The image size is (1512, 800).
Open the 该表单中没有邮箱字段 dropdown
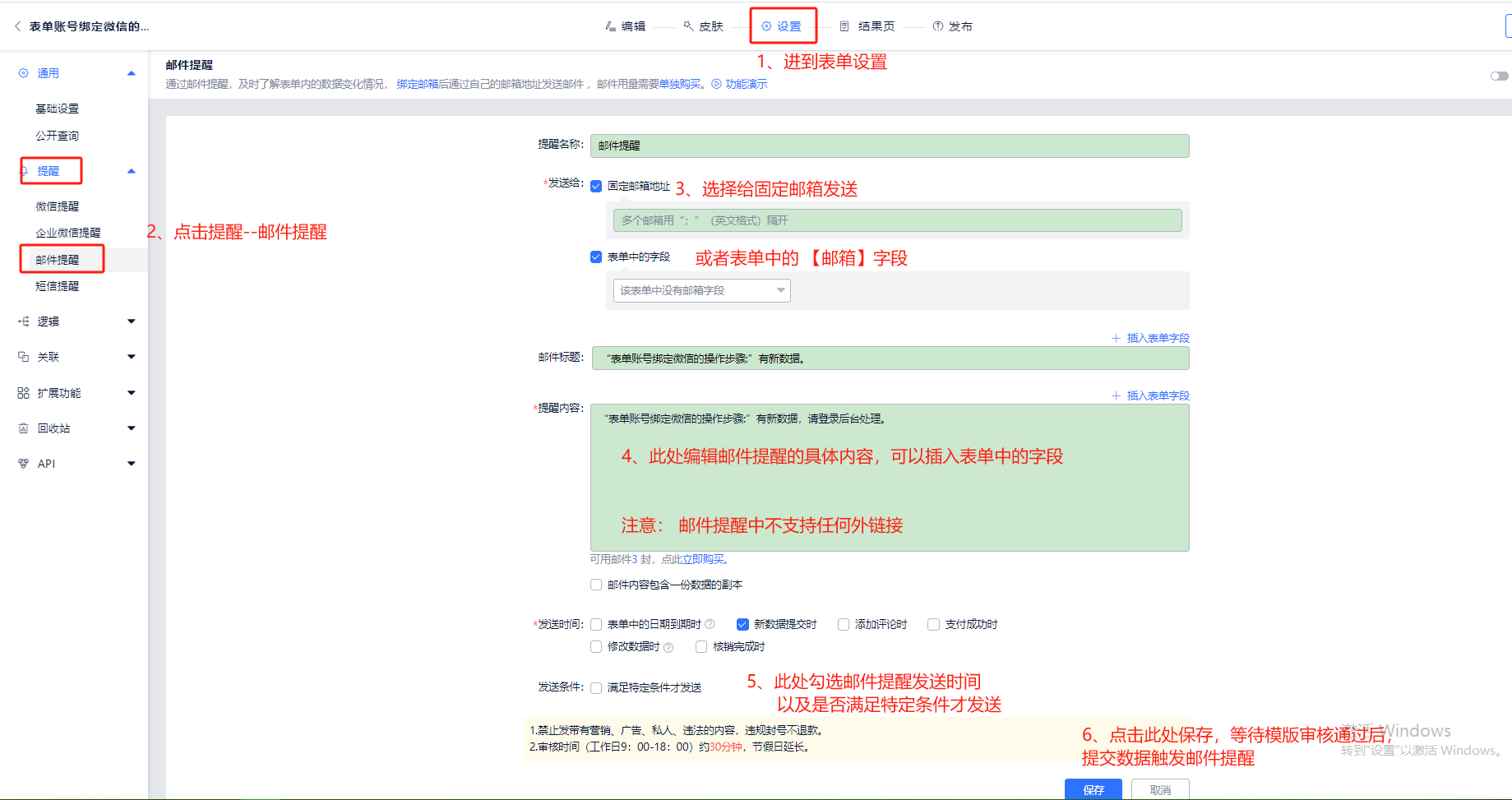(x=701, y=290)
